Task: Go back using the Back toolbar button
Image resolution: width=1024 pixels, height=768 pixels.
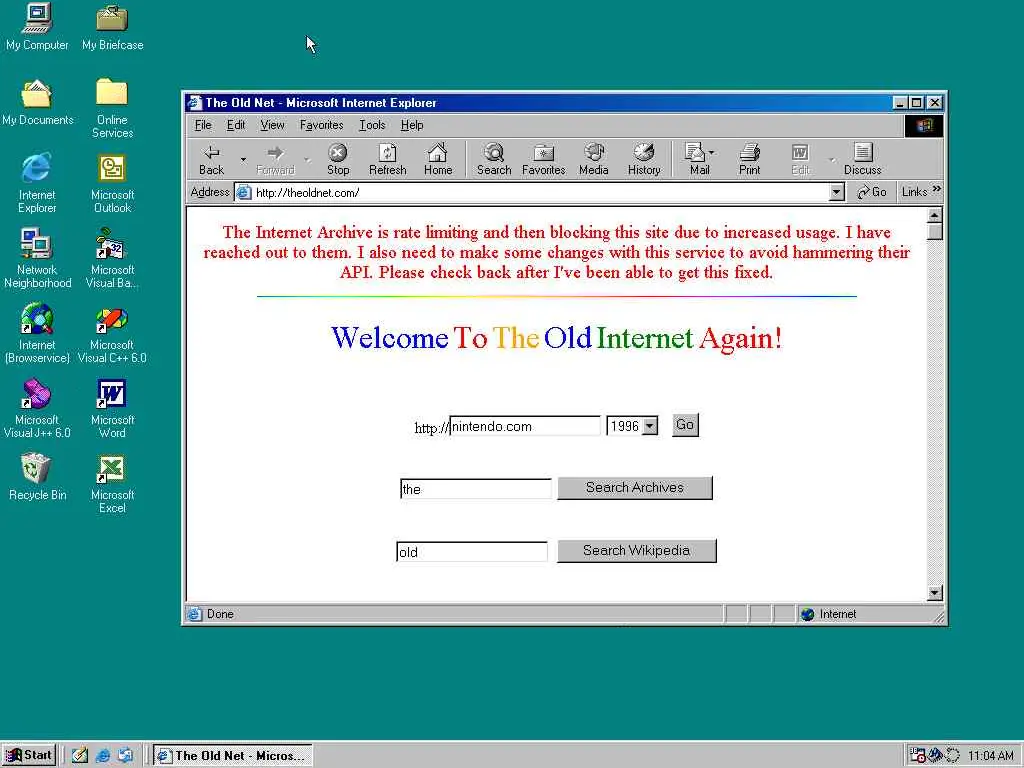Action: pos(212,160)
